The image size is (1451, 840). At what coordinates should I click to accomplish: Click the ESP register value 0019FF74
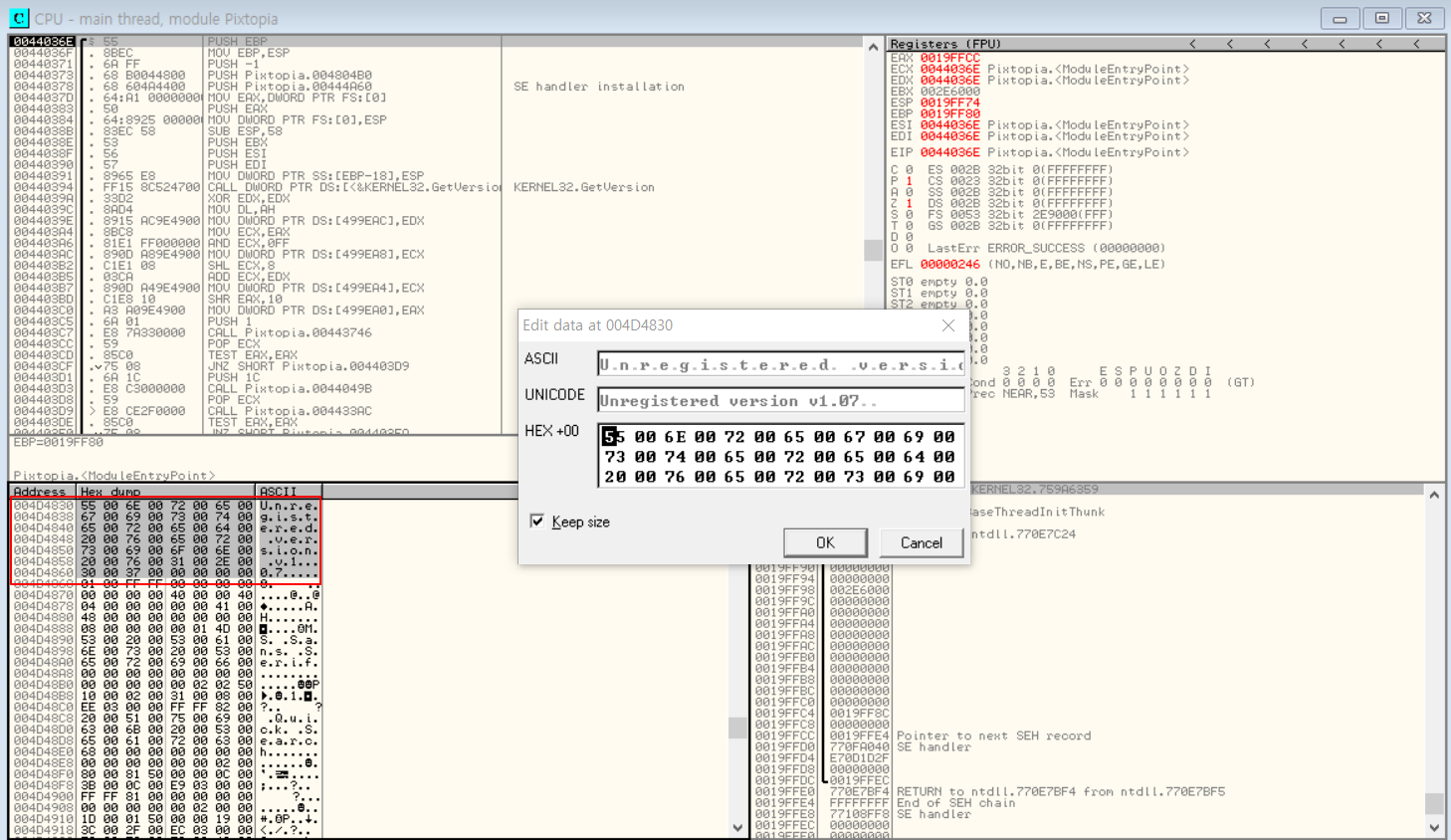(949, 103)
